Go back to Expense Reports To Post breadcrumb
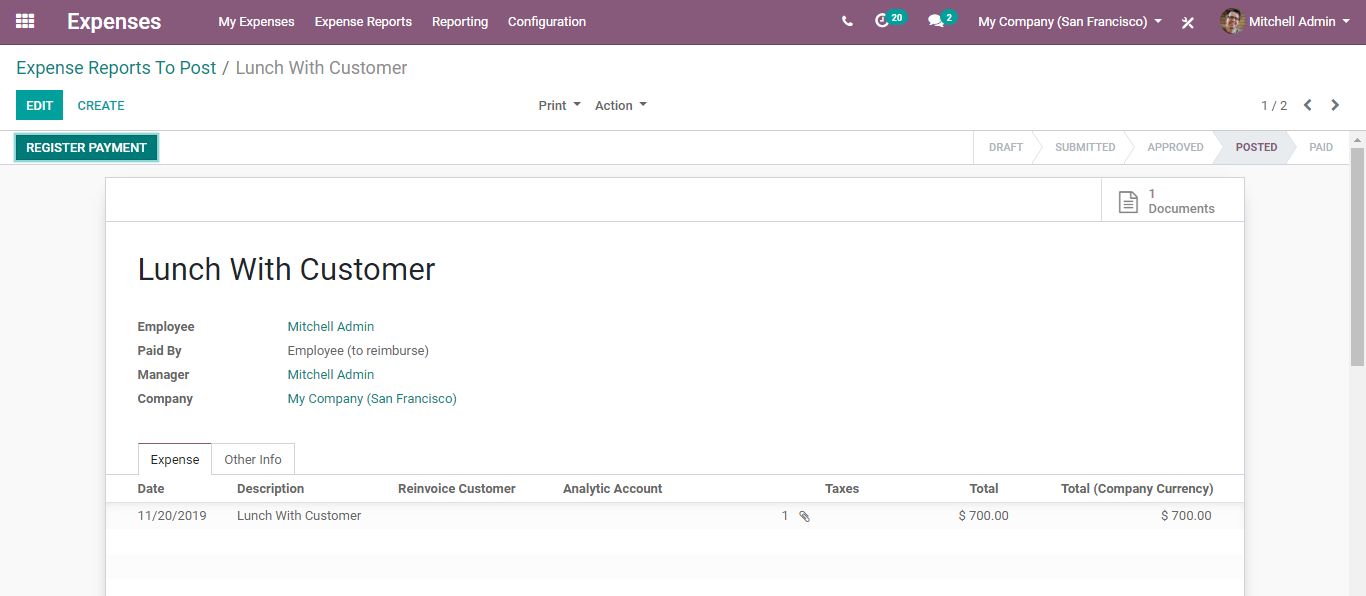 pos(116,68)
